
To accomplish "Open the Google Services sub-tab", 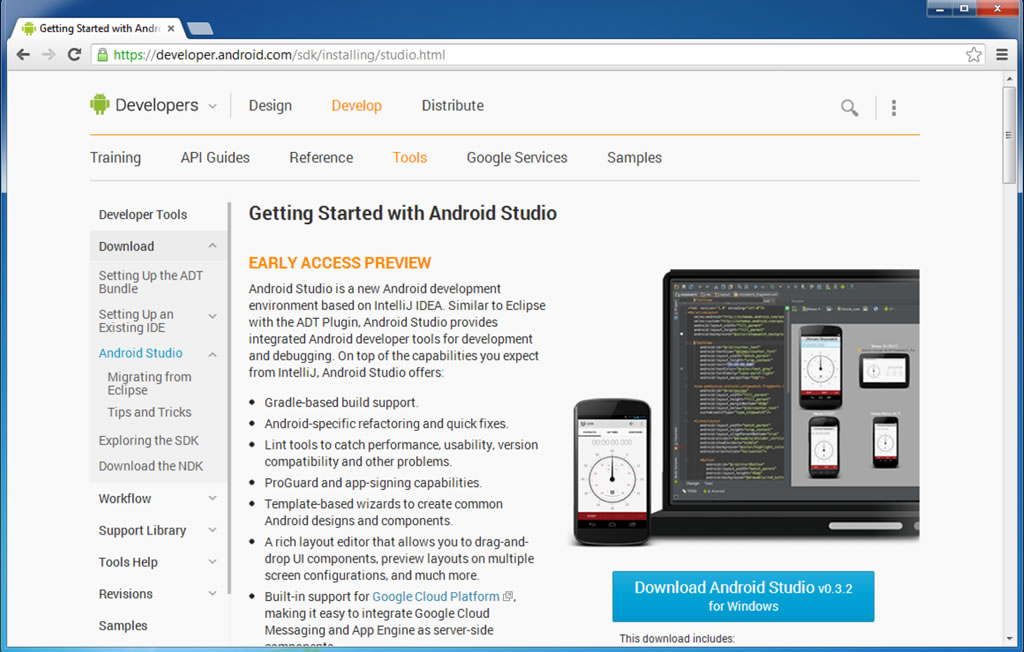I will coord(517,157).
